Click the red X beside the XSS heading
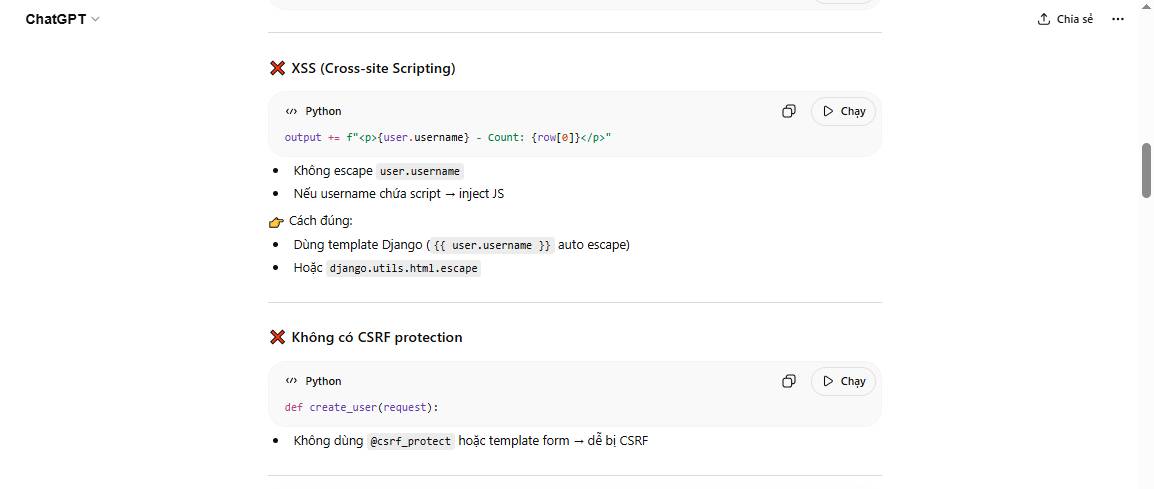The image size is (1154, 489). (x=278, y=68)
